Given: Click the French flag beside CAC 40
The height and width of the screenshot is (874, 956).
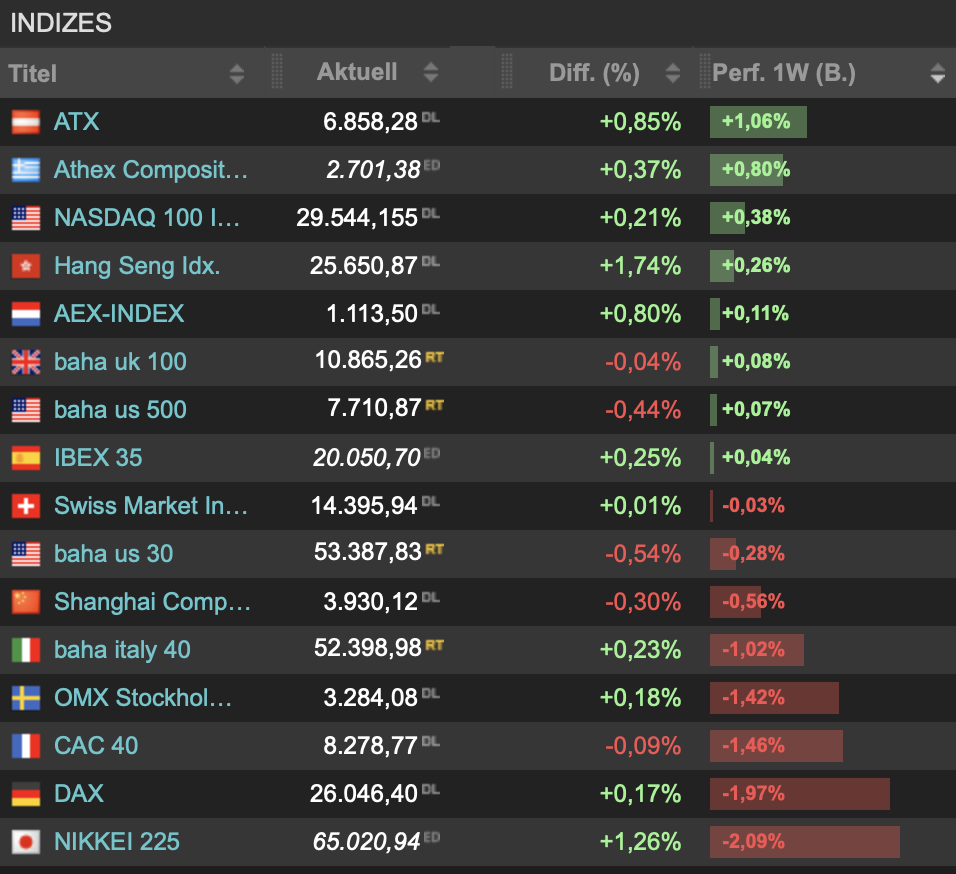Looking at the screenshot, I should point(26,746).
